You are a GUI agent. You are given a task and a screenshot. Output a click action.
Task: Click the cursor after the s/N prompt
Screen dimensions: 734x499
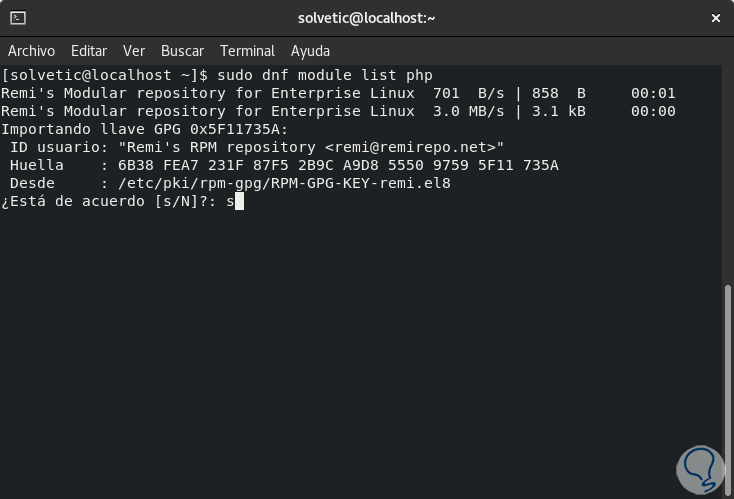click(x=240, y=202)
